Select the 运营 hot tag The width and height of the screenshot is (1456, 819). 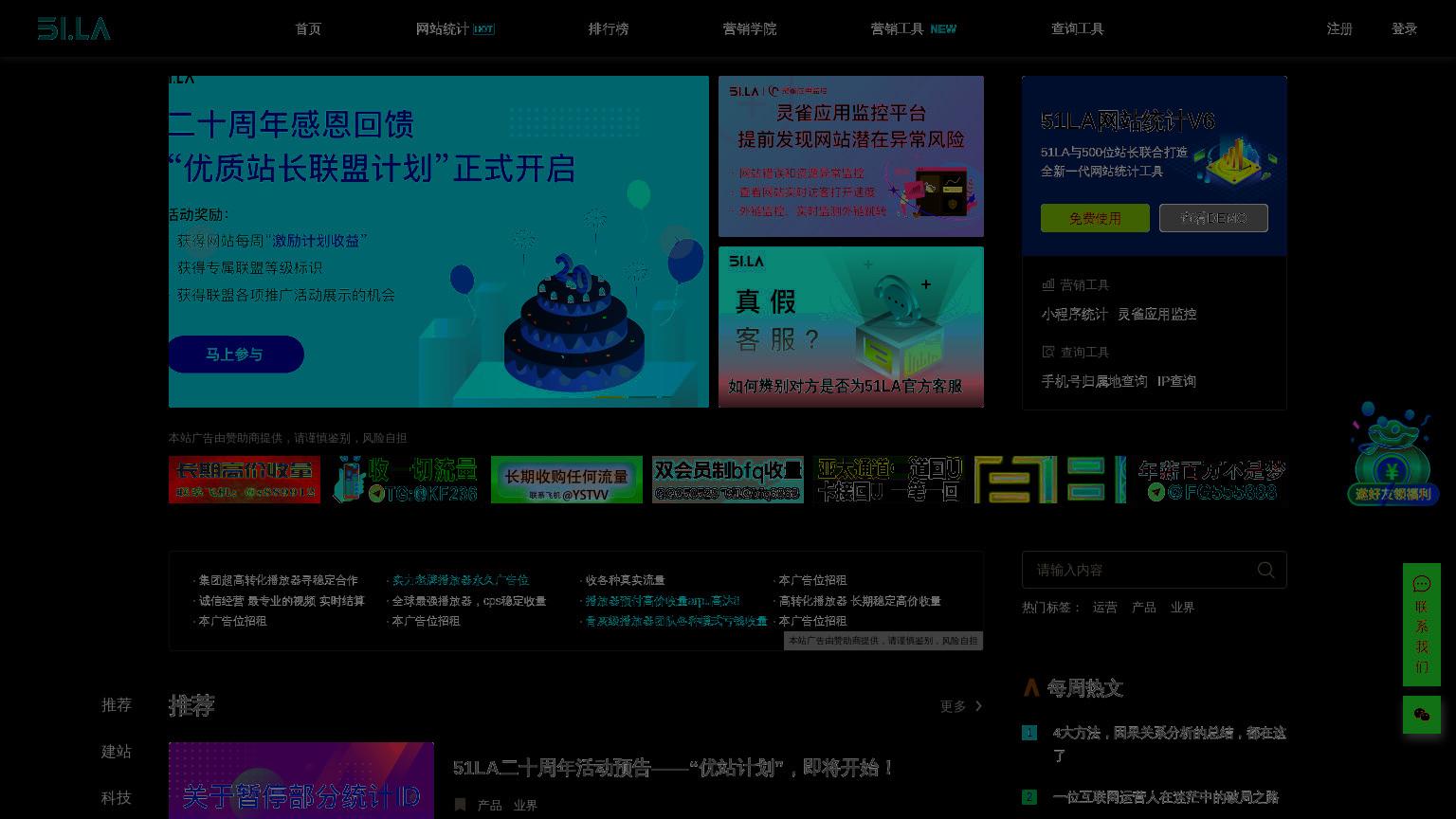(1104, 608)
